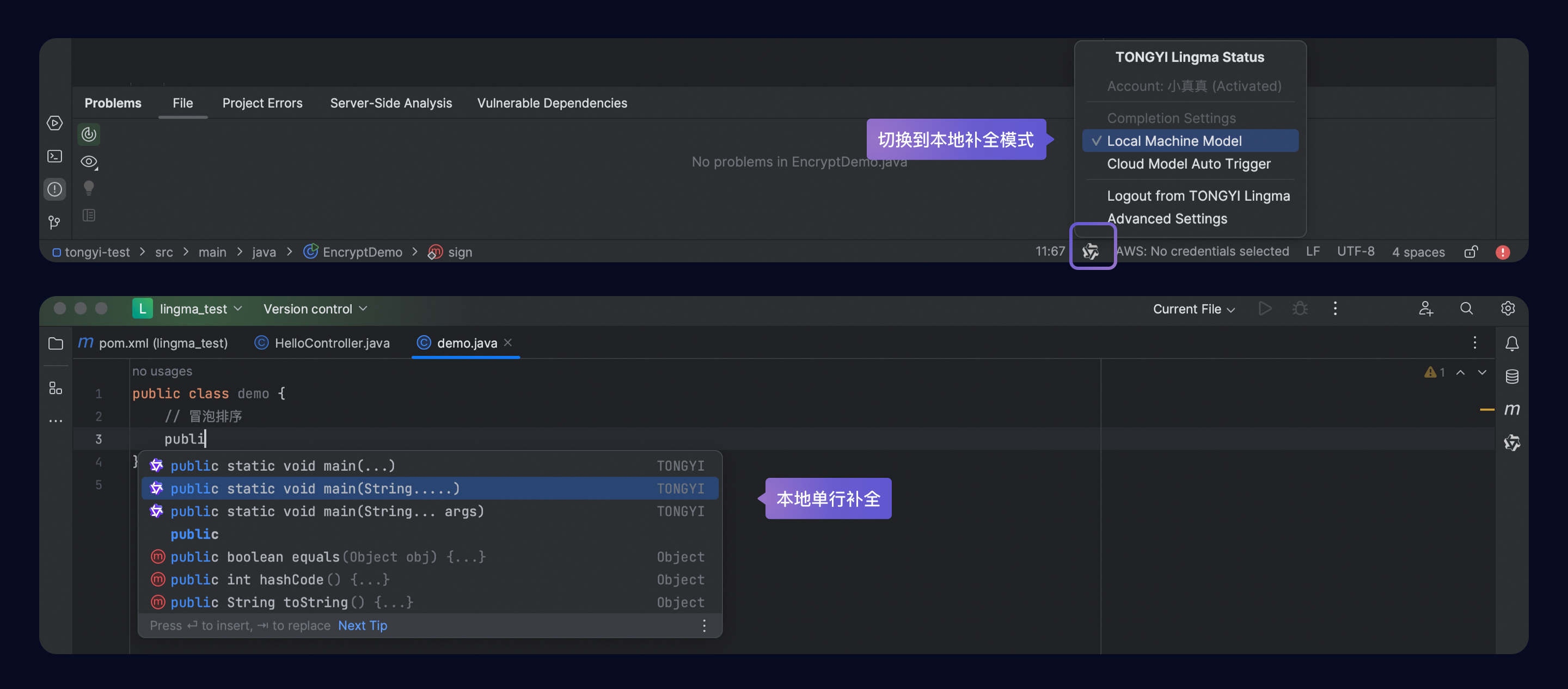Image resolution: width=1568 pixels, height=689 pixels.
Task: Switch to Project Errors tab
Action: click(262, 103)
